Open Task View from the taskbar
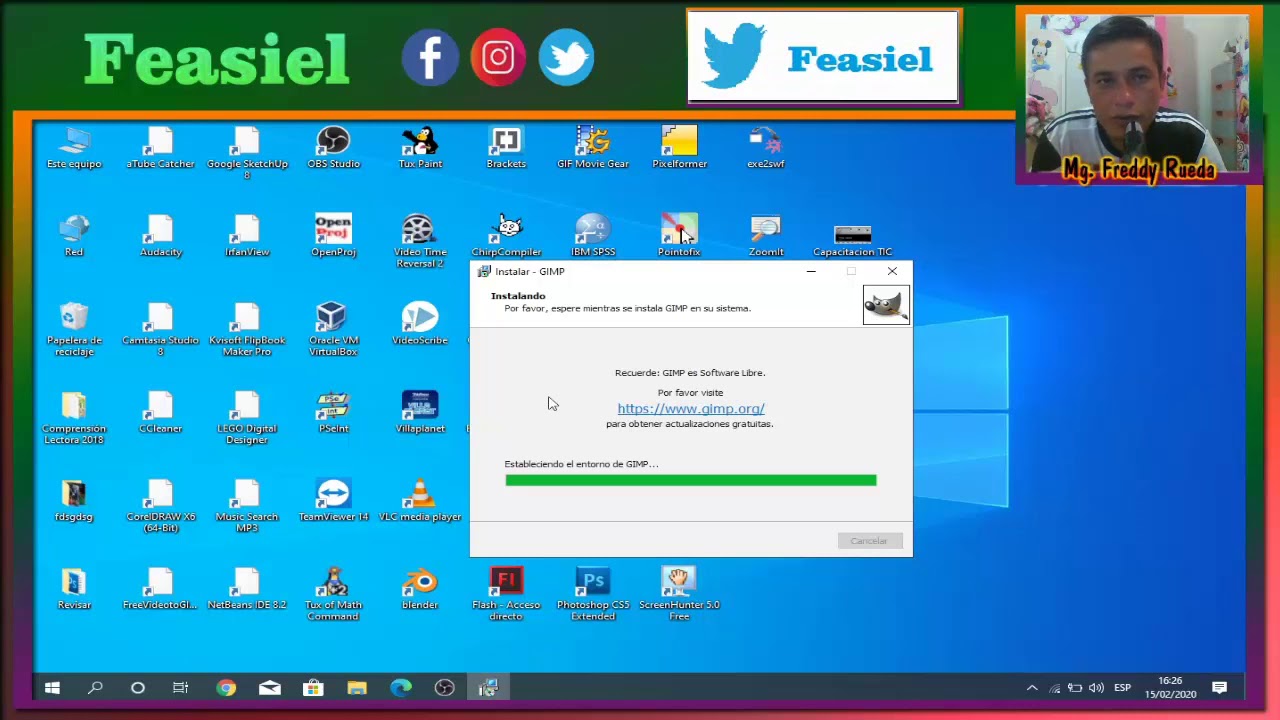This screenshot has width=1280, height=720. click(x=181, y=688)
